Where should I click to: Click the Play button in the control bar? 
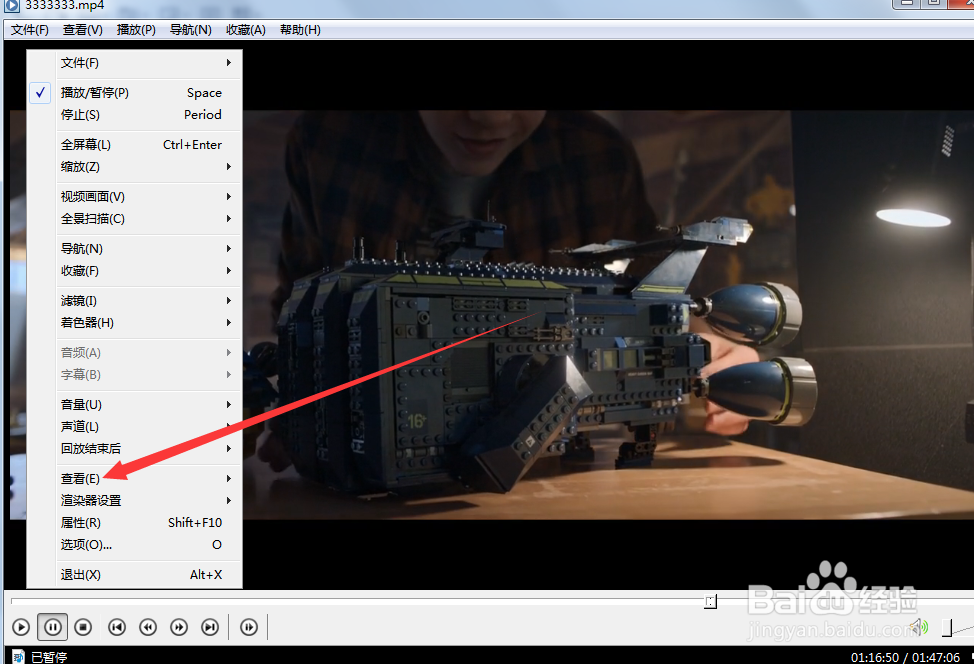point(21,627)
